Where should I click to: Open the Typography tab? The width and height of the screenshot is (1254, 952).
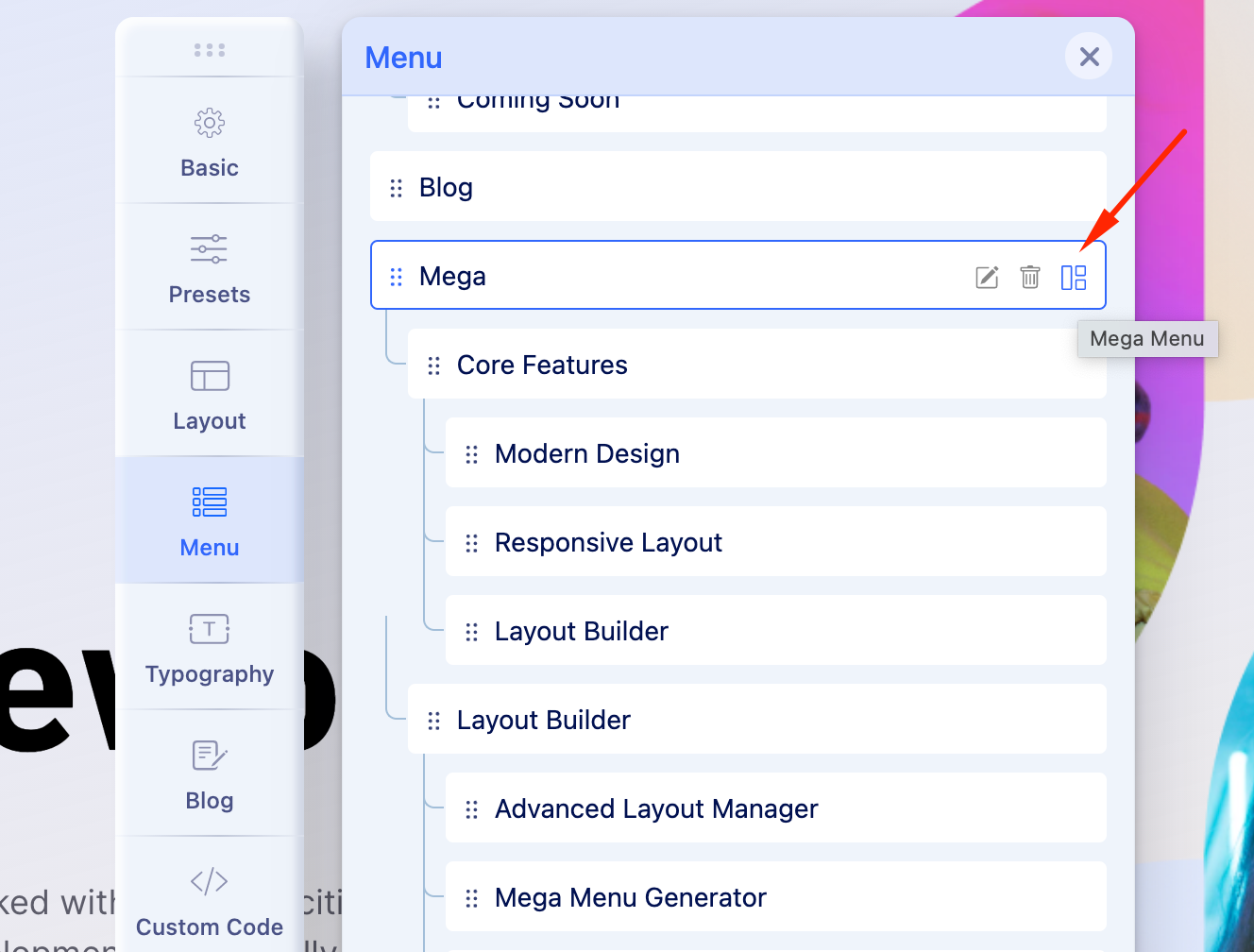pyautogui.click(x=210, y=648)
